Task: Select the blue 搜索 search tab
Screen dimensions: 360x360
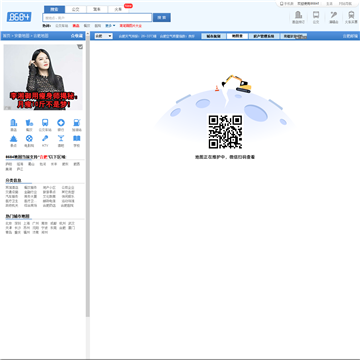Action: (x=54, y=9)
